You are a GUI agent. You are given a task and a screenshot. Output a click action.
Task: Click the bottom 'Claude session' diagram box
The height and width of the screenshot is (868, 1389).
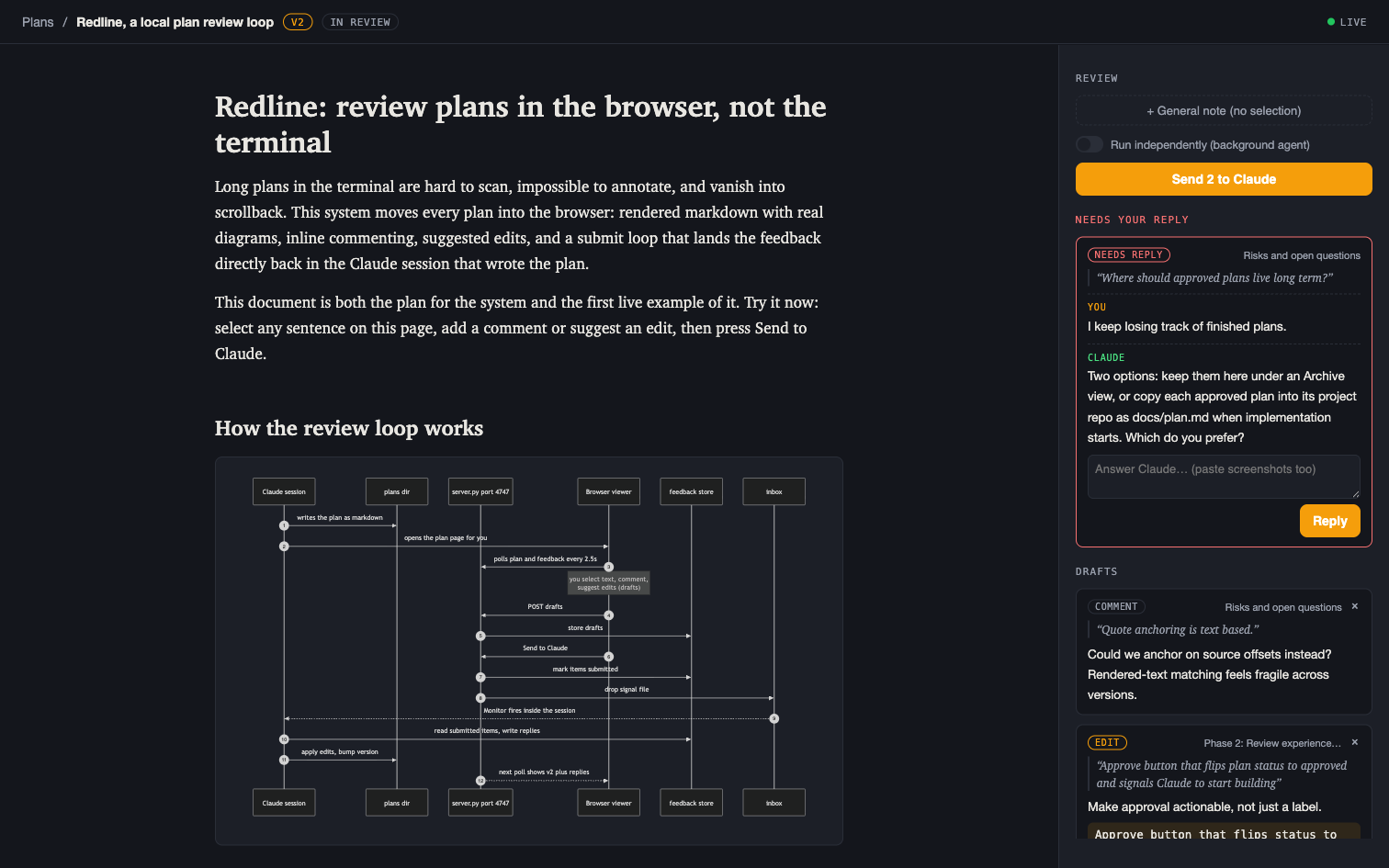coord(284,803)
